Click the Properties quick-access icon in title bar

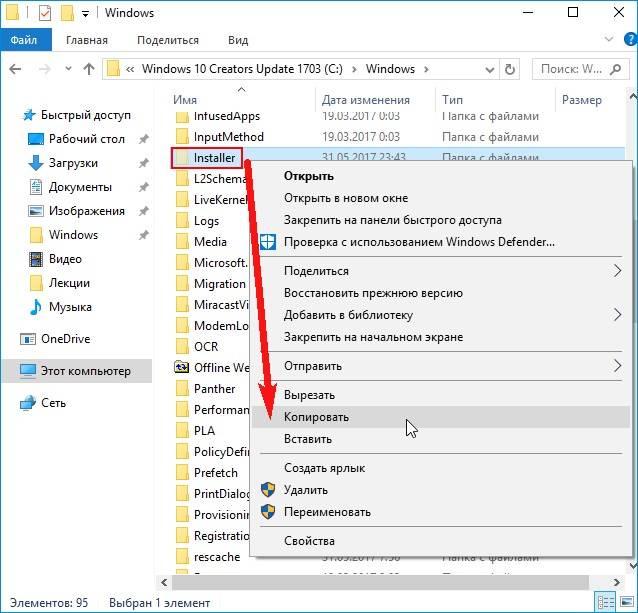point(45,13)
